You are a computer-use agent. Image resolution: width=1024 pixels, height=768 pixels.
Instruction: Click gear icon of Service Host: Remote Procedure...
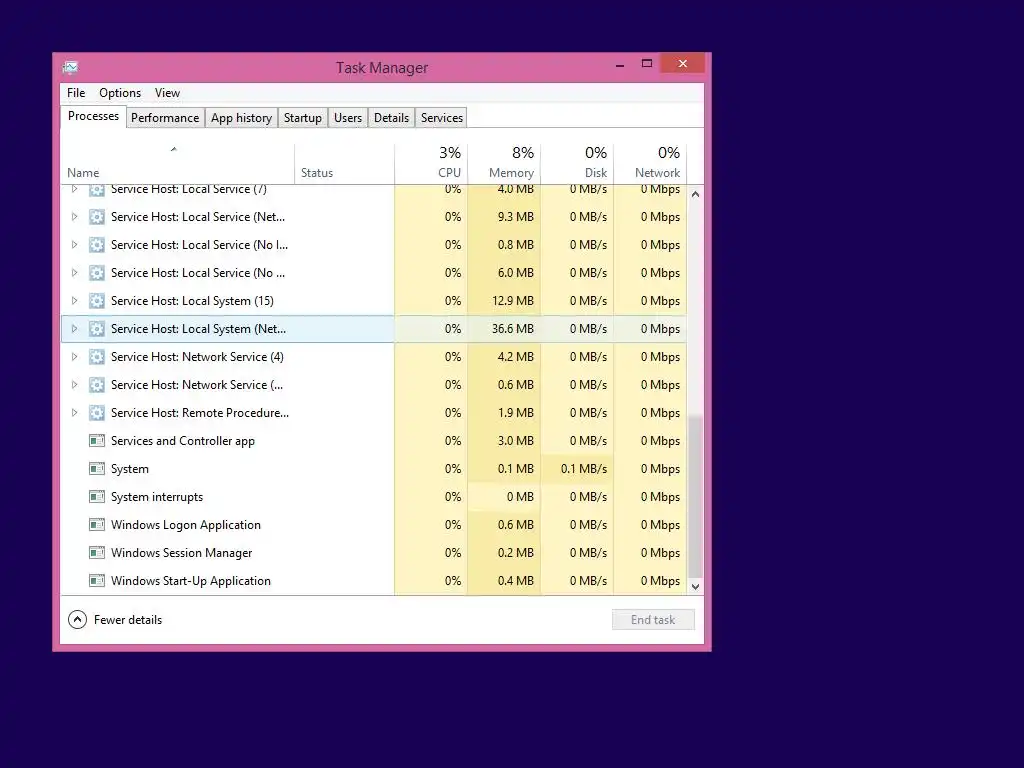tap(97, 413)
